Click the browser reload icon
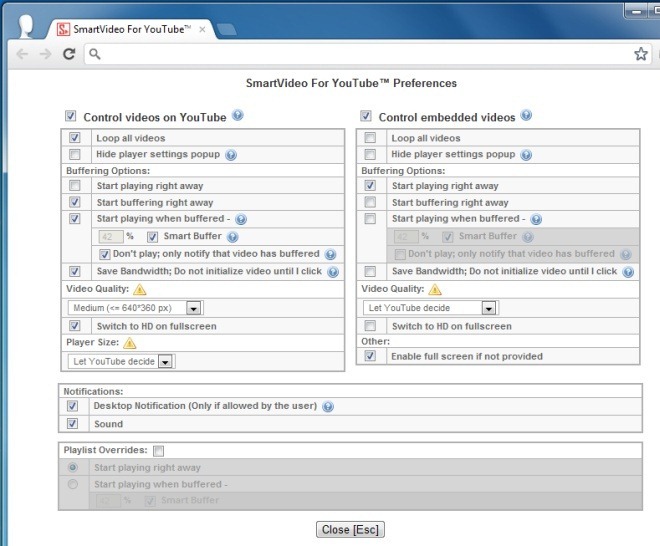The height and width of the screenshot is (546, 660). click(x=69, y=54)
